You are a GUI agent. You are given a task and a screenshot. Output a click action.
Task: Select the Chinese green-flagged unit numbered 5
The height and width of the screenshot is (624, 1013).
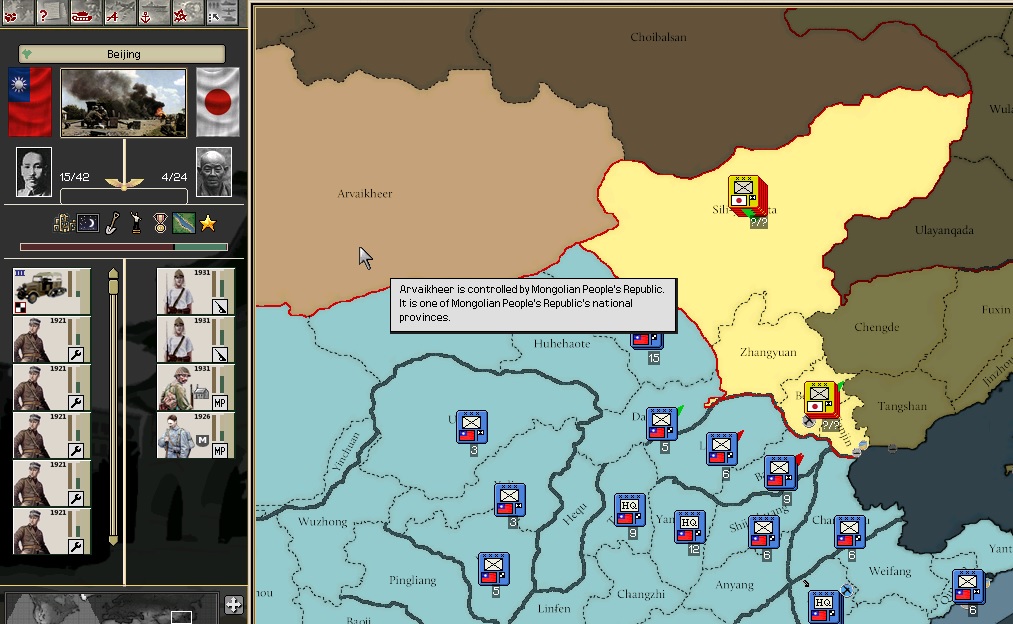662,424
